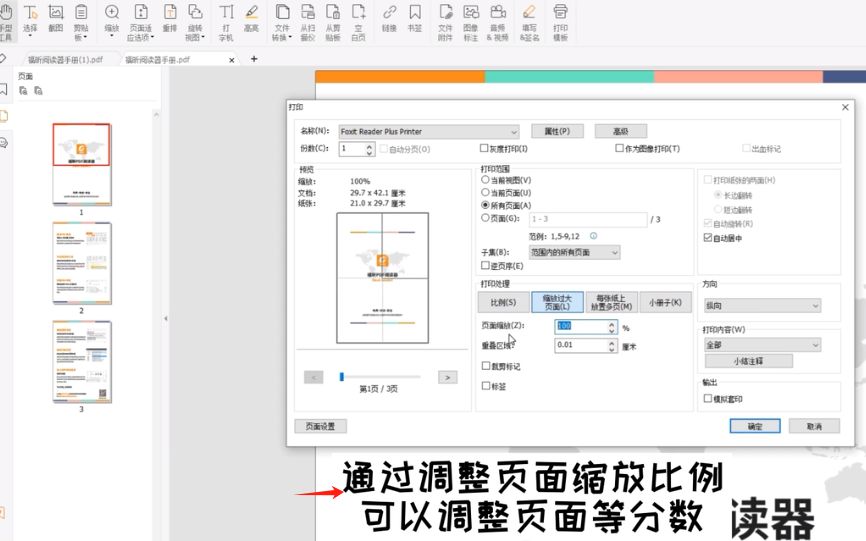Select the Highlight (高亮) tool
Image resolution: width=866 pixels, height=541 pixels.
[x=251, y=18]
